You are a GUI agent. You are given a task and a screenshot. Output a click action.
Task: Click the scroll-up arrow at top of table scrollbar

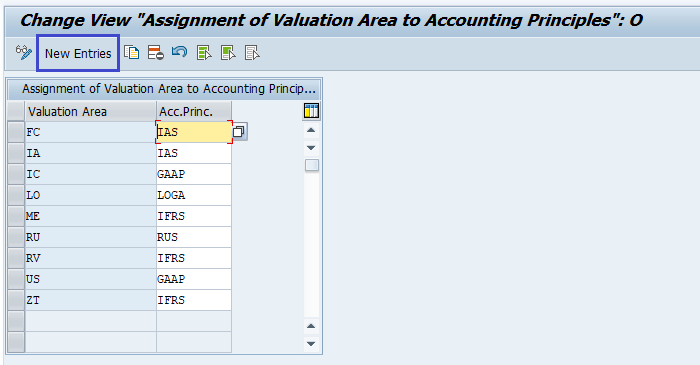point(311,130)
